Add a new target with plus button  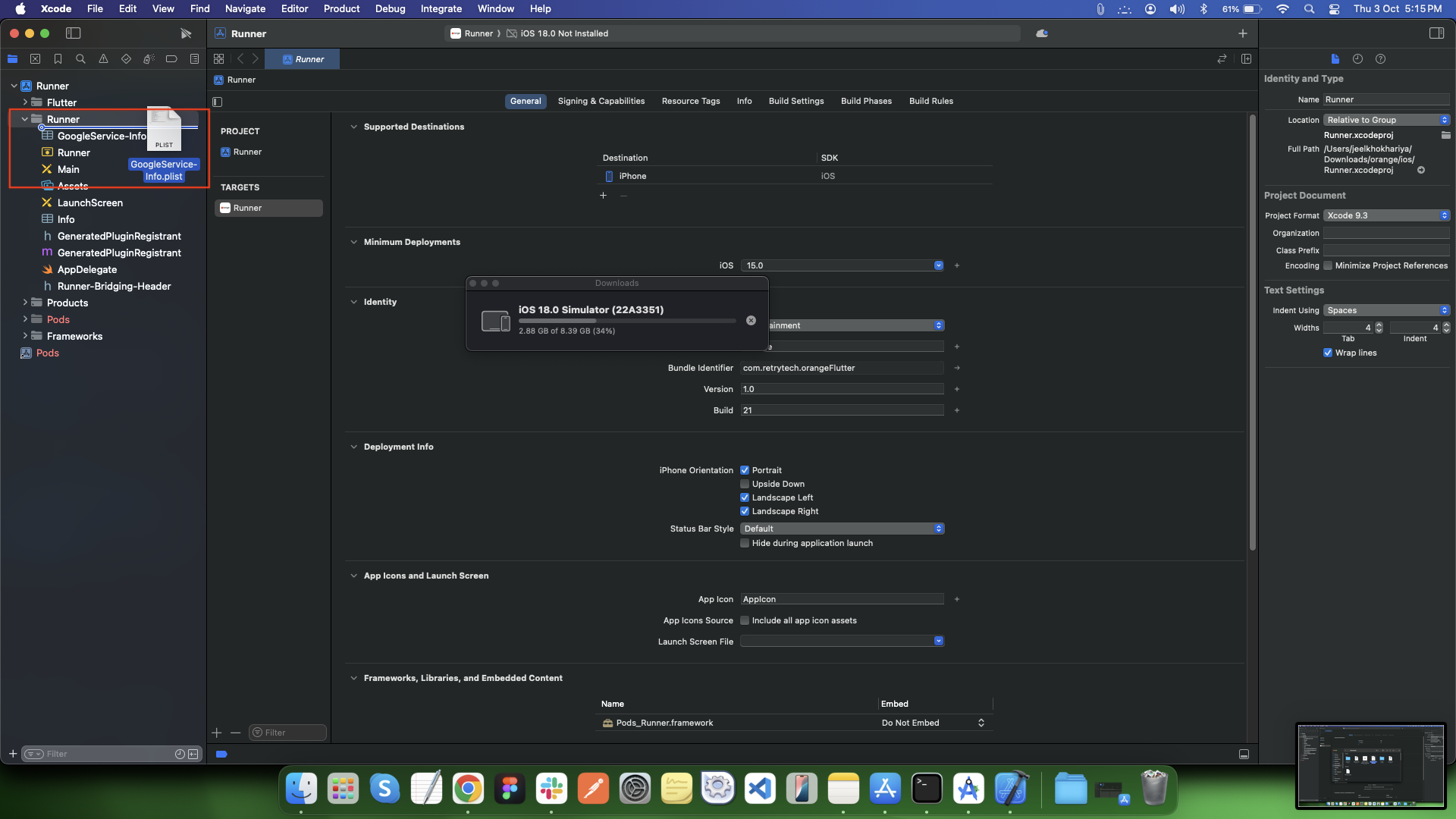pos(217,733)
